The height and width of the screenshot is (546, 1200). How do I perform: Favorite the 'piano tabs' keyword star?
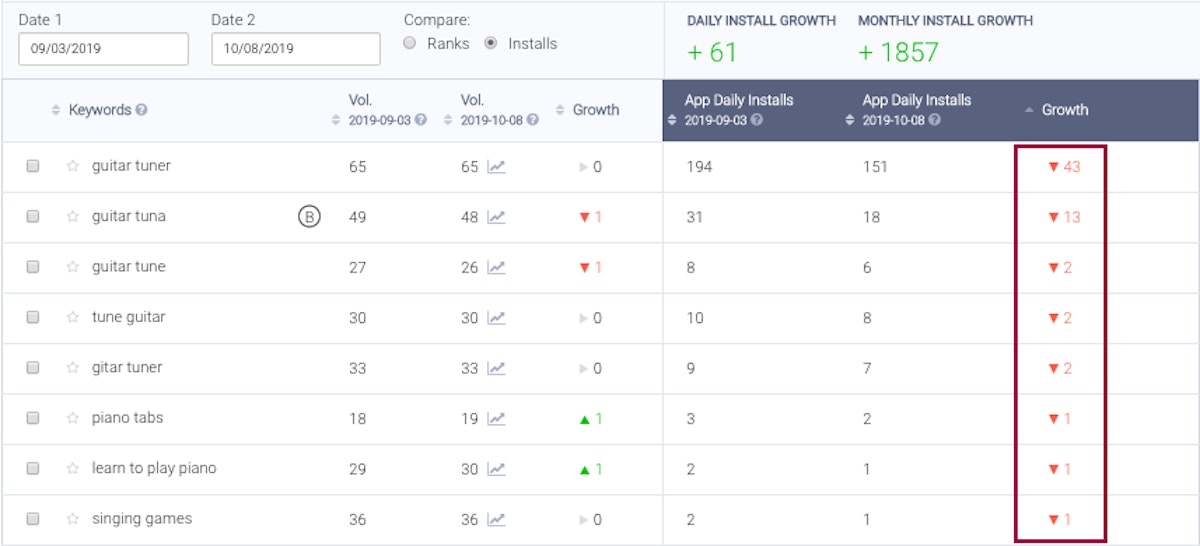coord(72,419)
